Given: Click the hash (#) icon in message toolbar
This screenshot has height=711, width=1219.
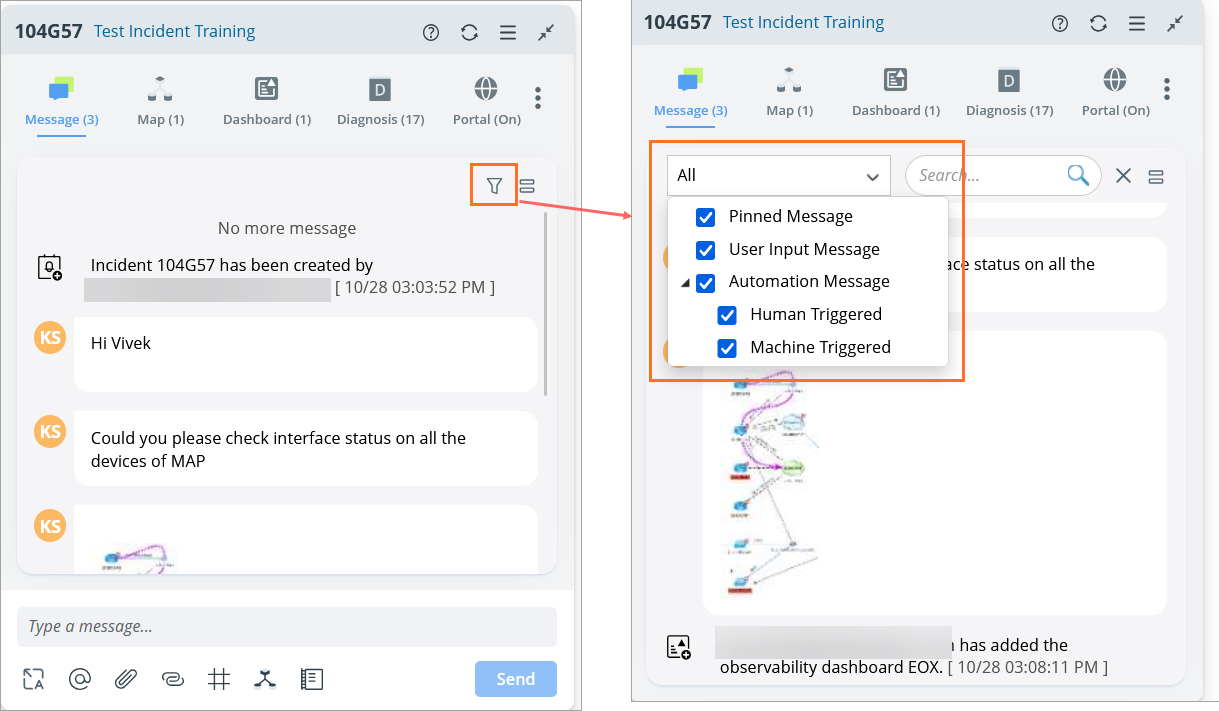Looking at the screenshot, I should (219, 679).
